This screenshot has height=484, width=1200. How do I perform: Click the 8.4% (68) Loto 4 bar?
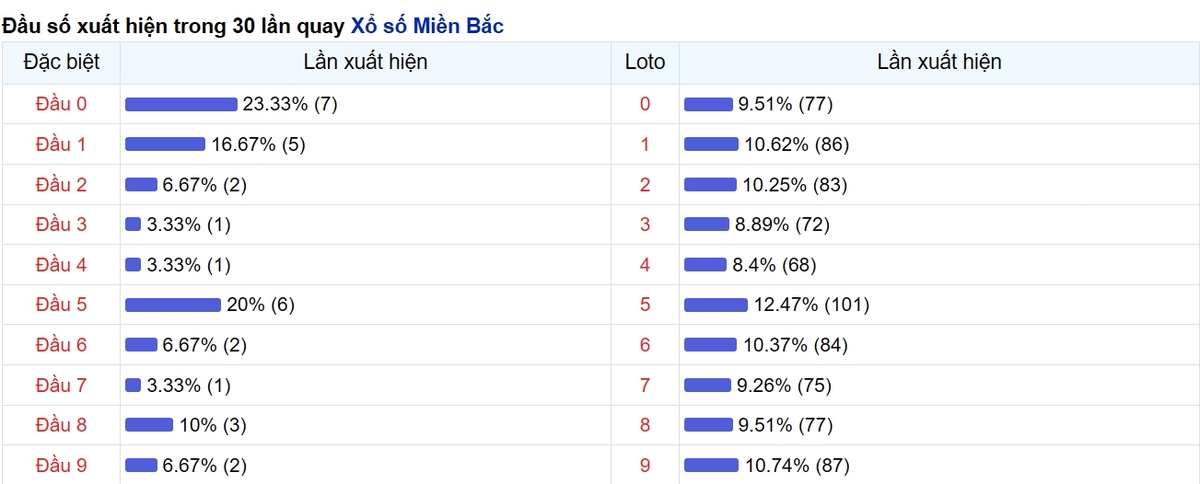(x=706, y=265)
